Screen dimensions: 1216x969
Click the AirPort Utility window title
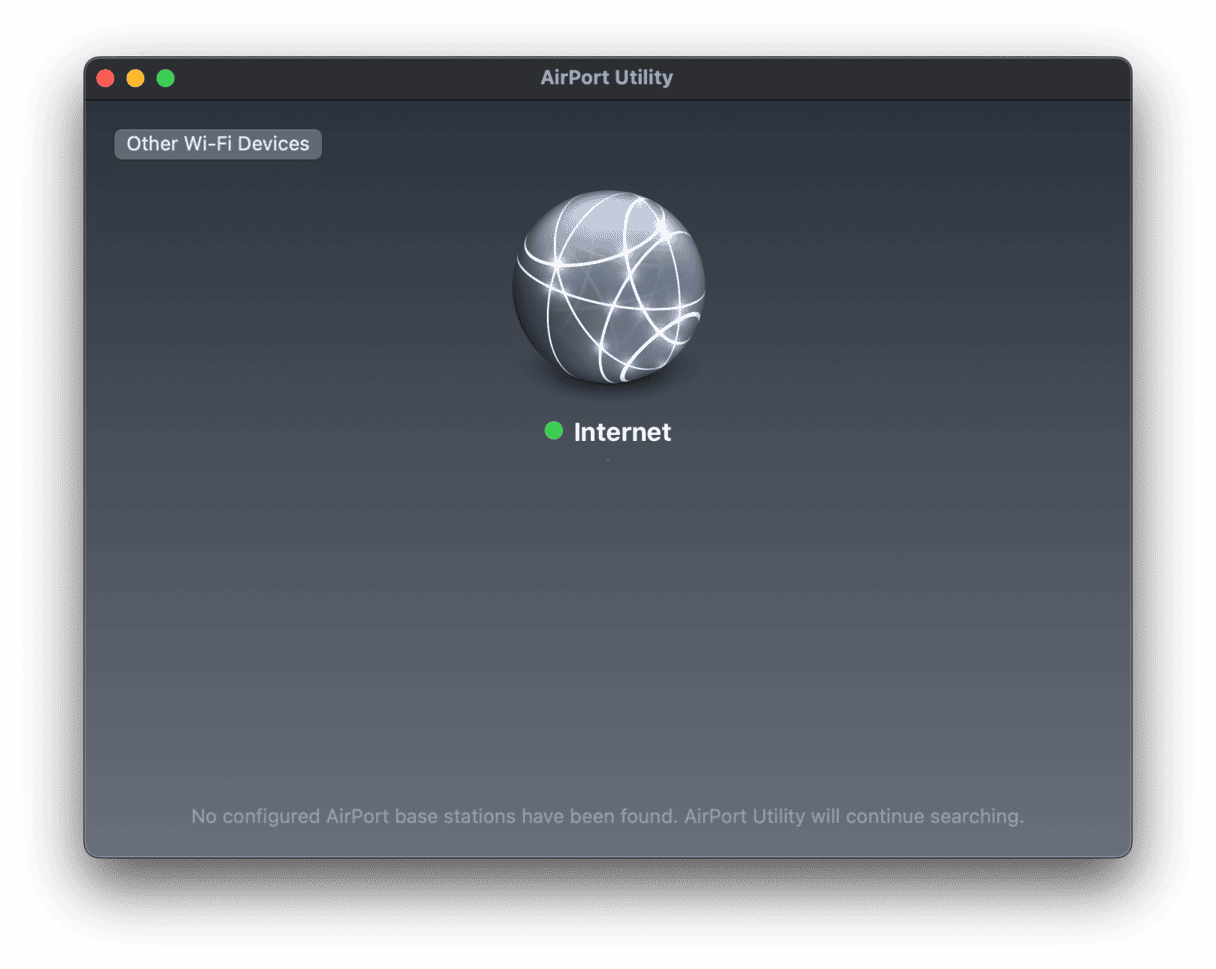click(607, 78)
